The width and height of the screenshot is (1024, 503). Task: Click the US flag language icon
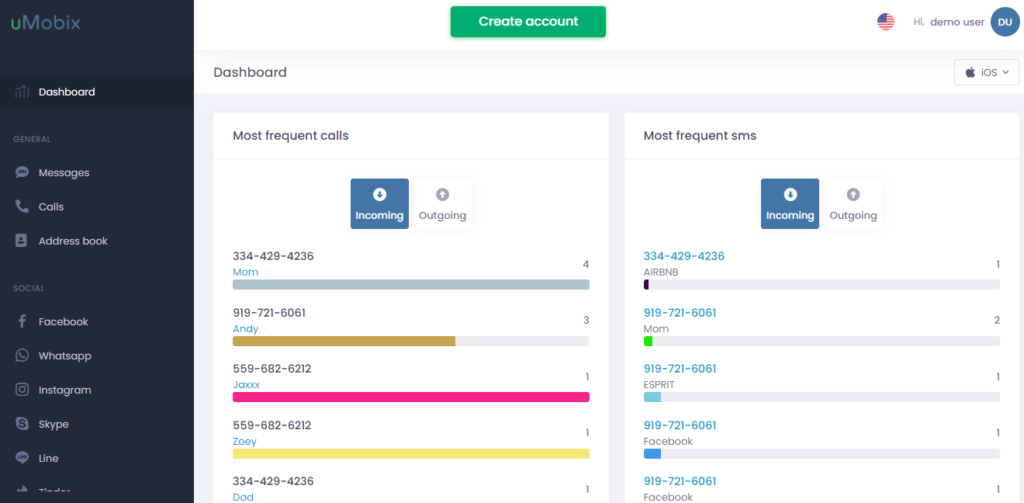pos(886,22)
